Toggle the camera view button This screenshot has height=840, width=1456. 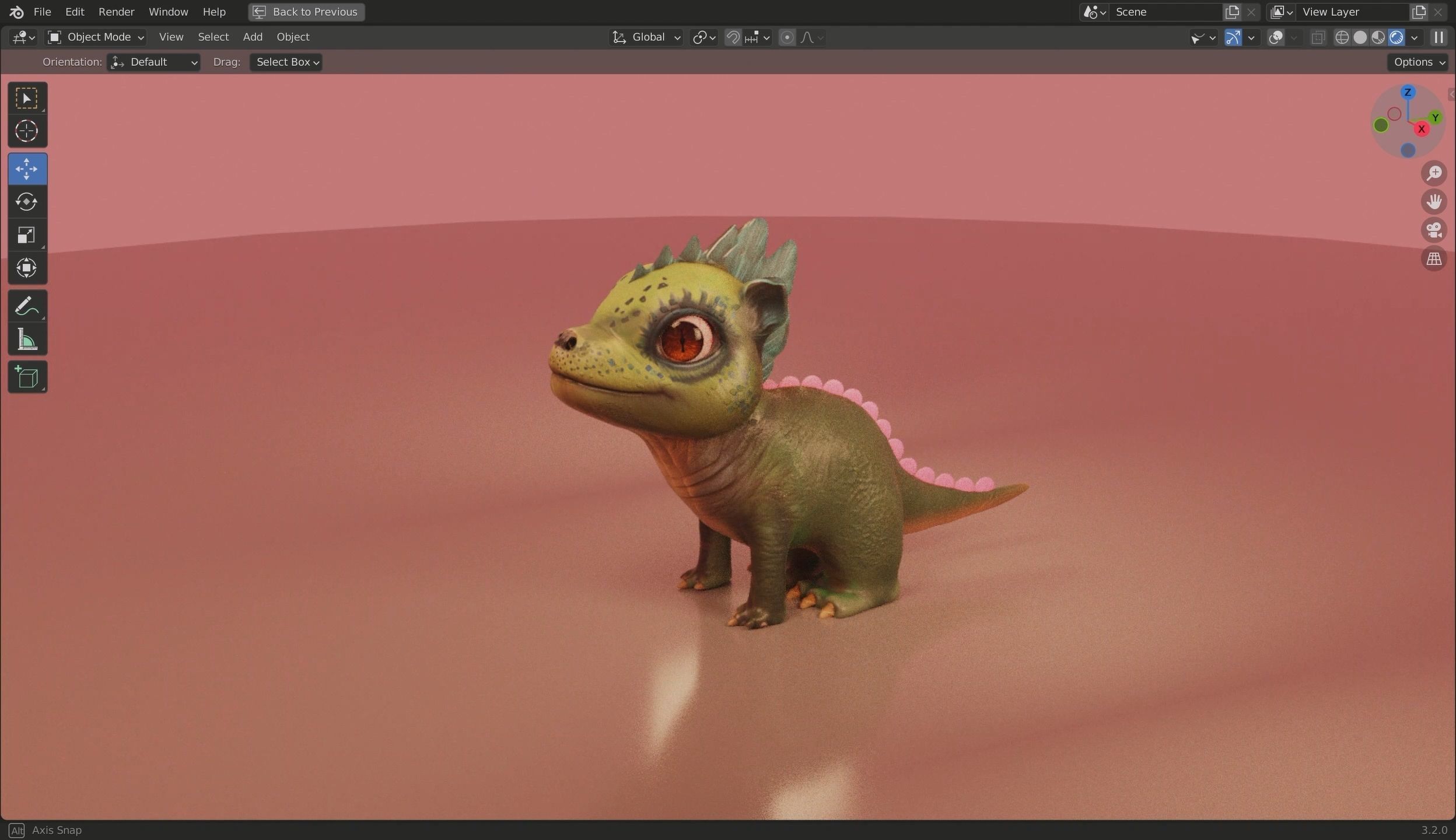[1434, 230]
